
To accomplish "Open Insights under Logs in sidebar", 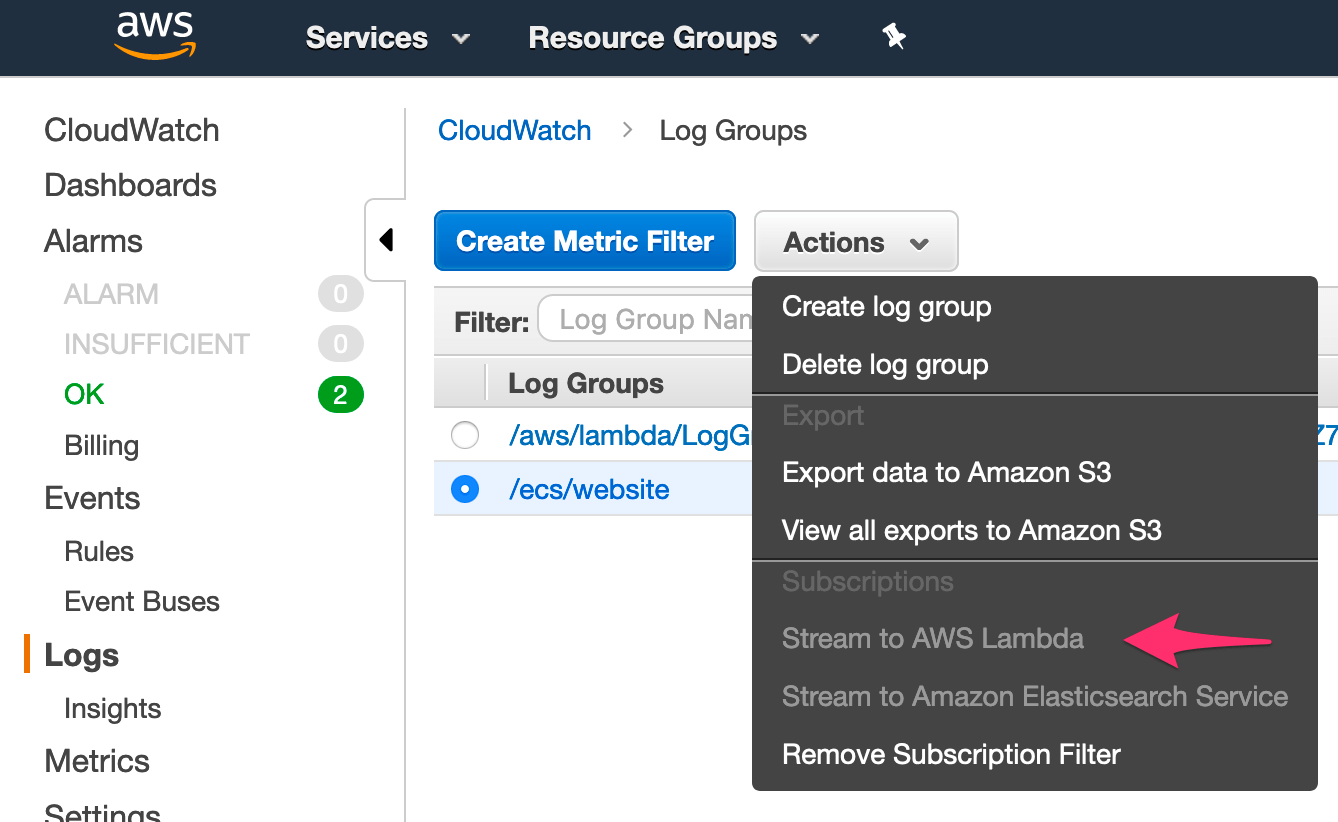I will click(112, 709).
